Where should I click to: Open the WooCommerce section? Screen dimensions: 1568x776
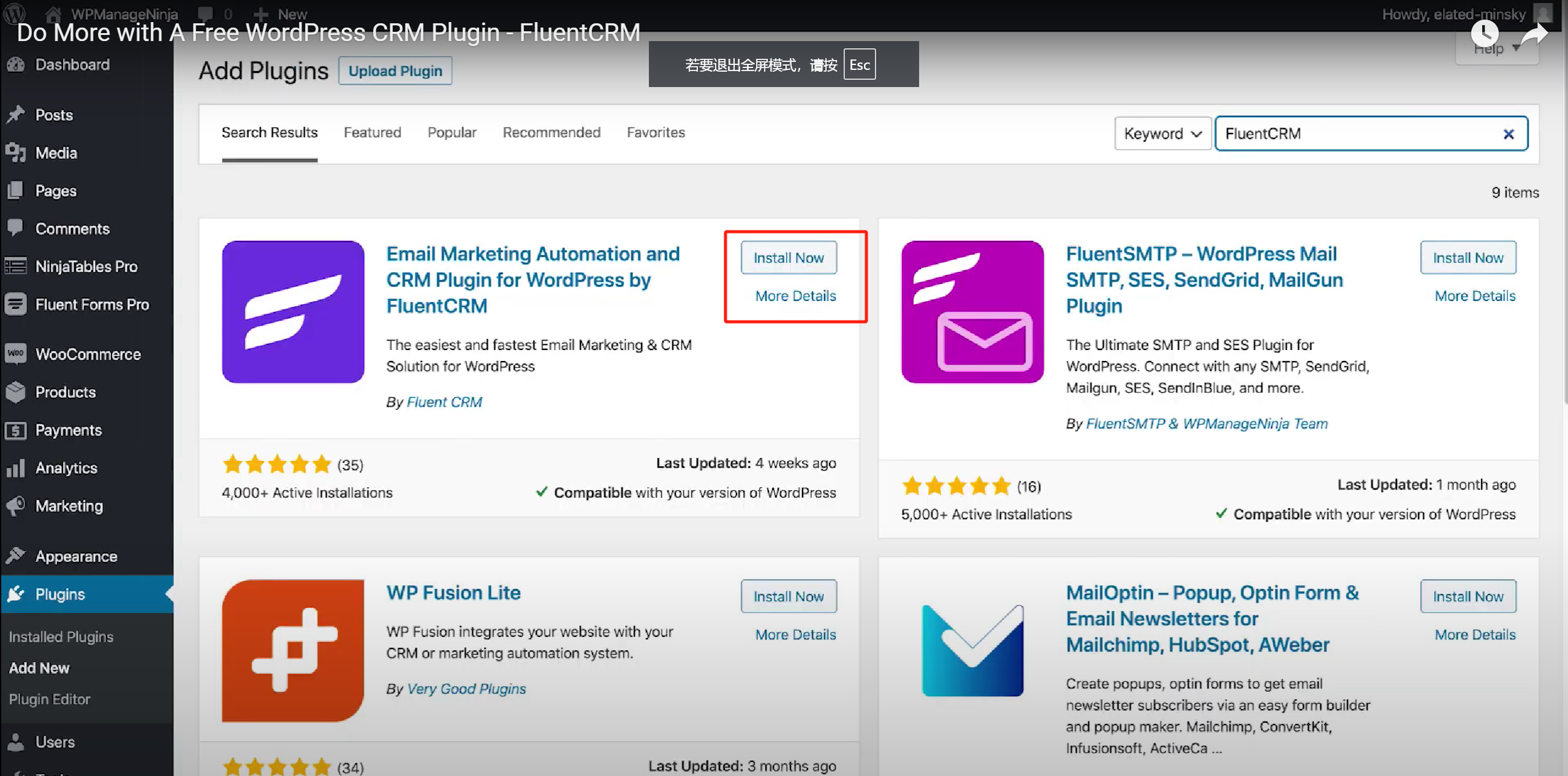(x=88, y=354)
